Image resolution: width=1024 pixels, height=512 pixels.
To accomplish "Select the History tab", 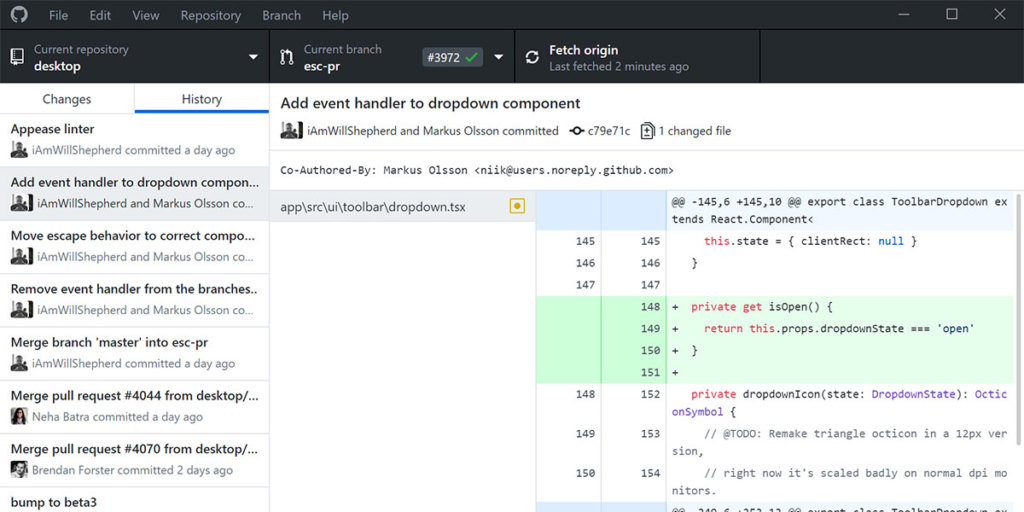I will tap(201, 99).
